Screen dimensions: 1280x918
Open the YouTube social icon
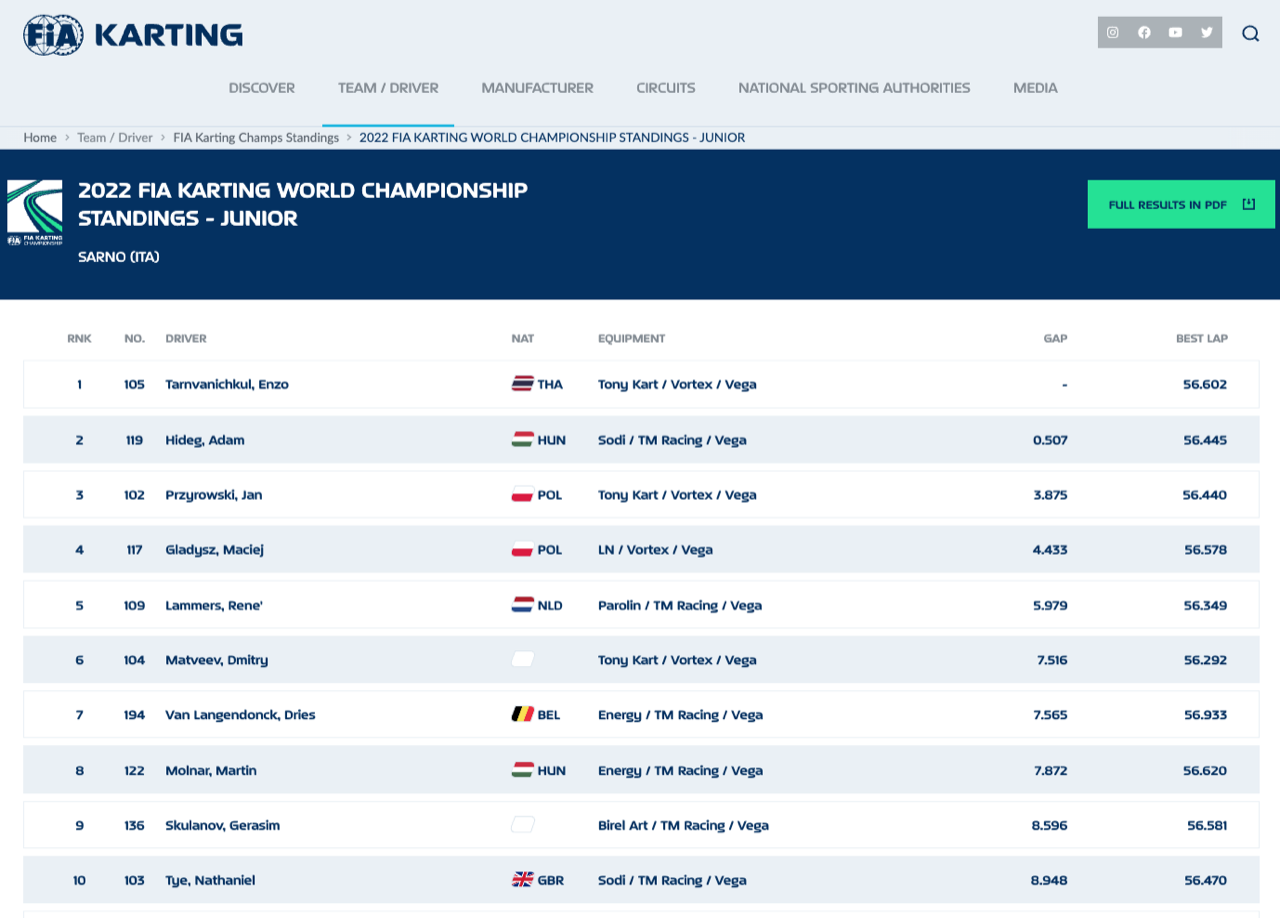point(1175,32)
